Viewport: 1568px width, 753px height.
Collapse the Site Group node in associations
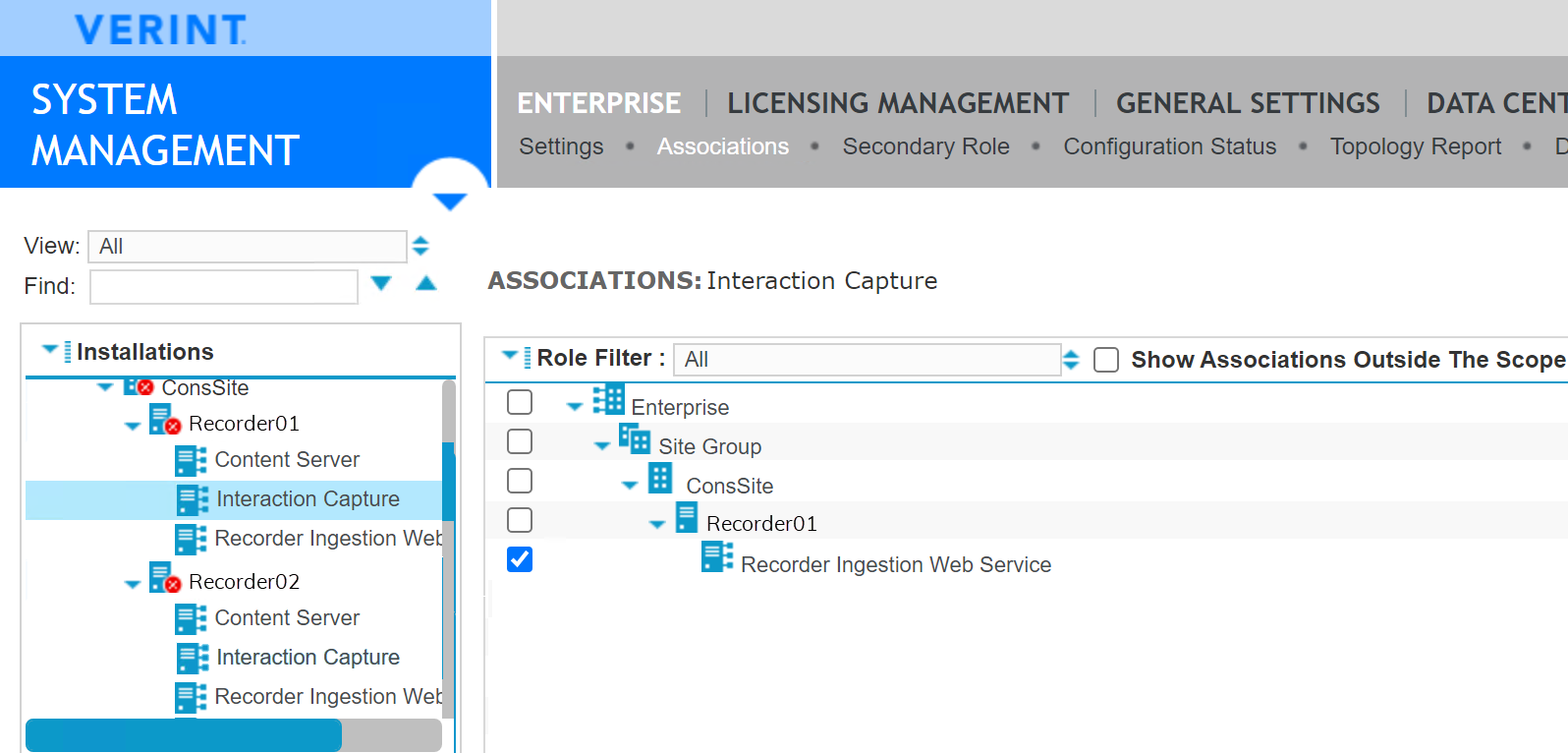(x=602, y=446)
